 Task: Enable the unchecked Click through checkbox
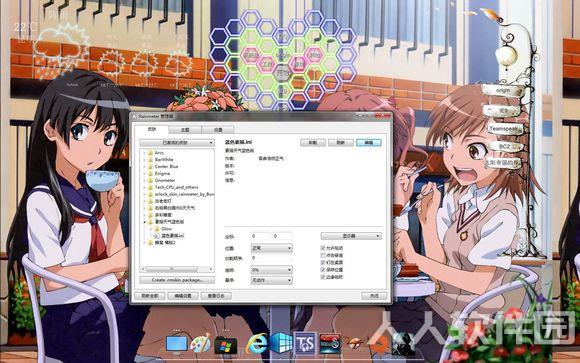[323, 255]
